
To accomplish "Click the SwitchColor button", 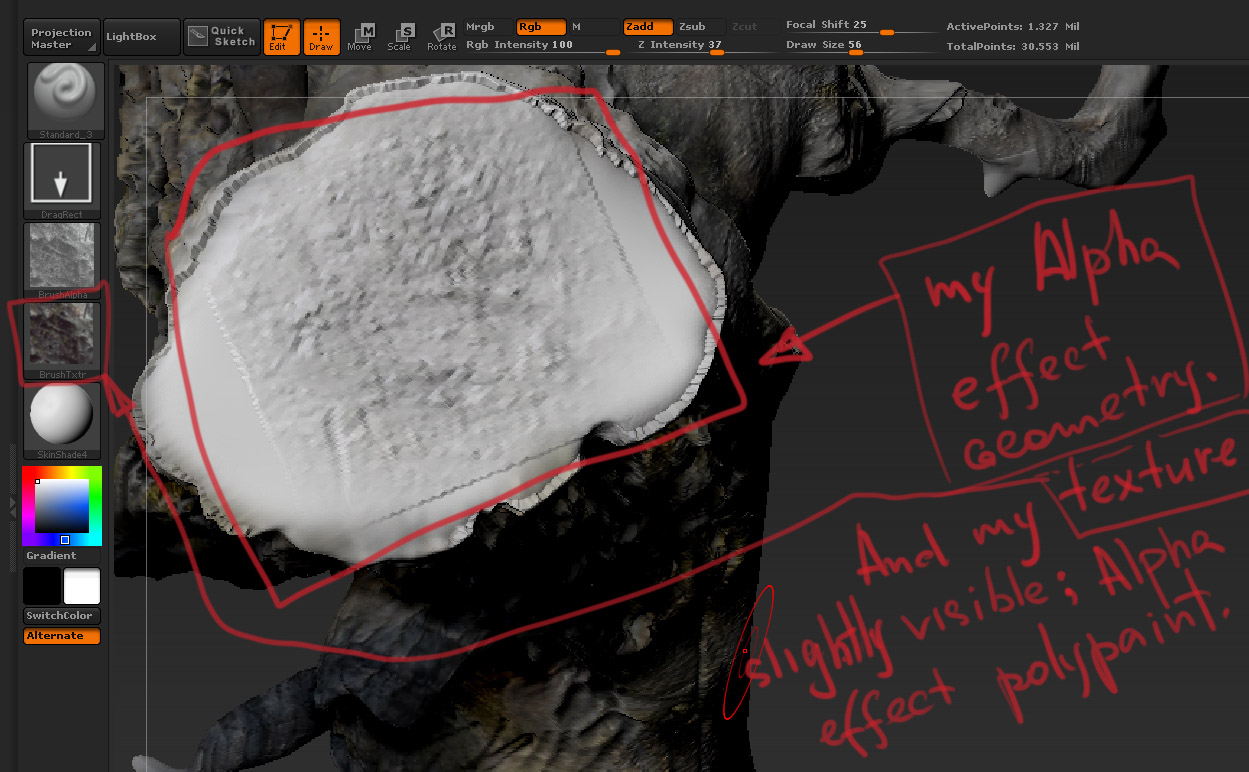I will pyautogui.click(x=62, y=616).
